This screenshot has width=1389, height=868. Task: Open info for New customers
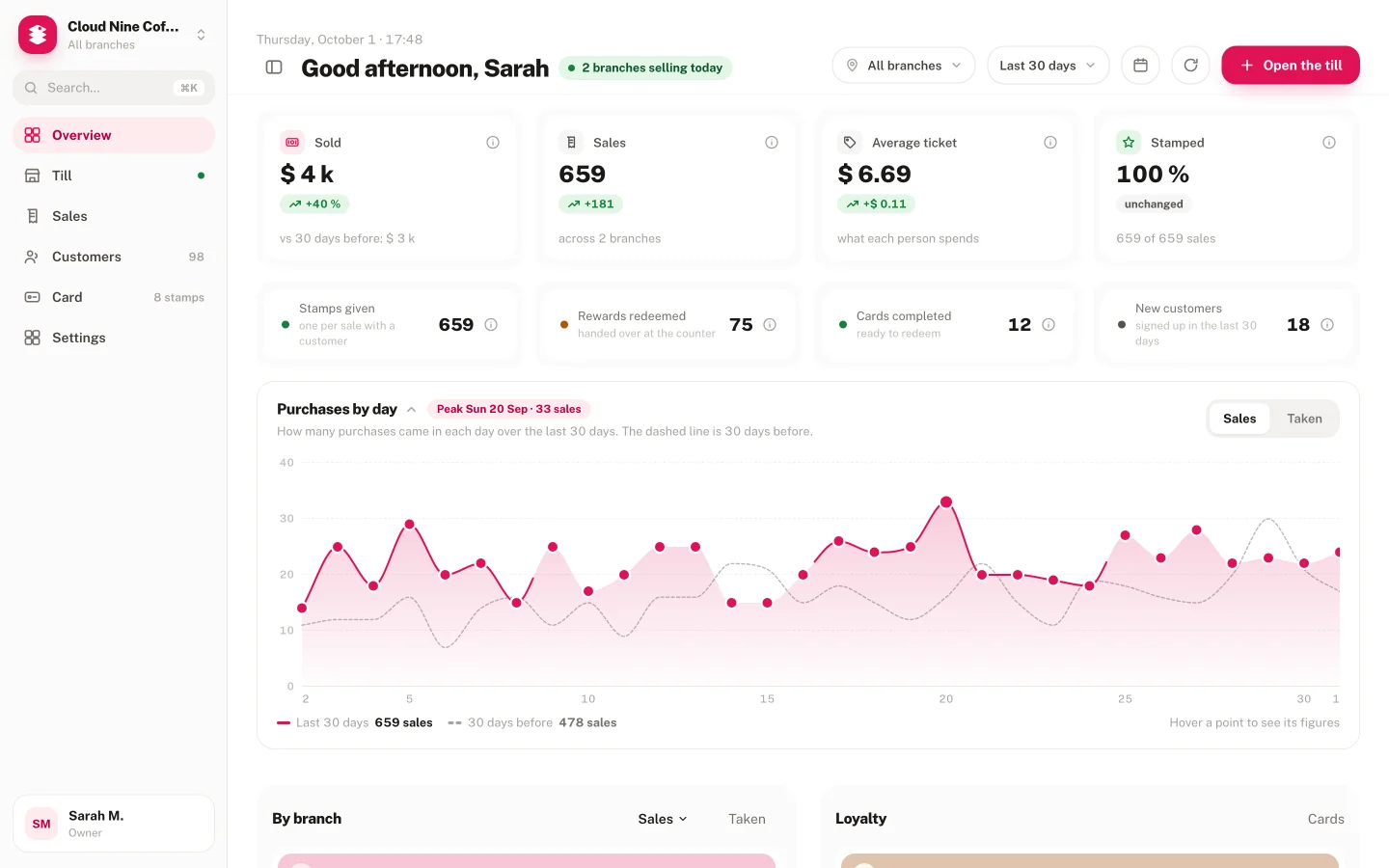tap(1327, 325)
